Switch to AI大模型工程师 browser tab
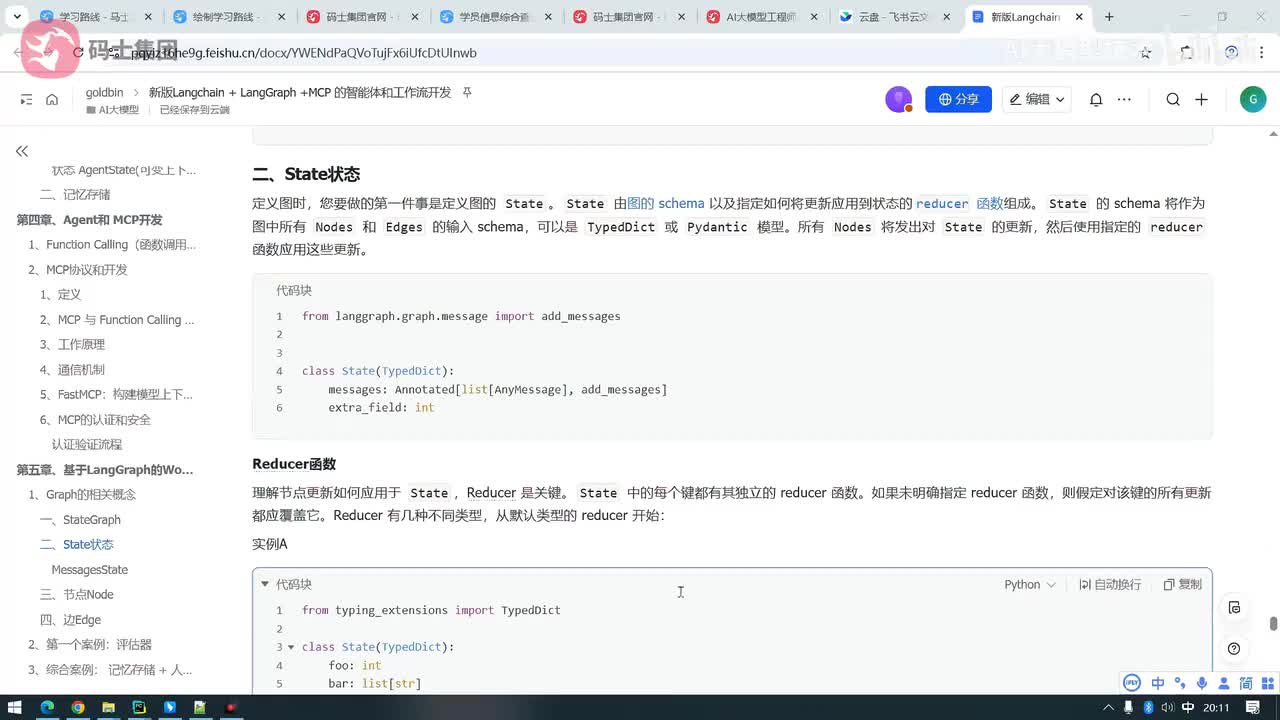The image size is (1280, 720). (762, 17)
